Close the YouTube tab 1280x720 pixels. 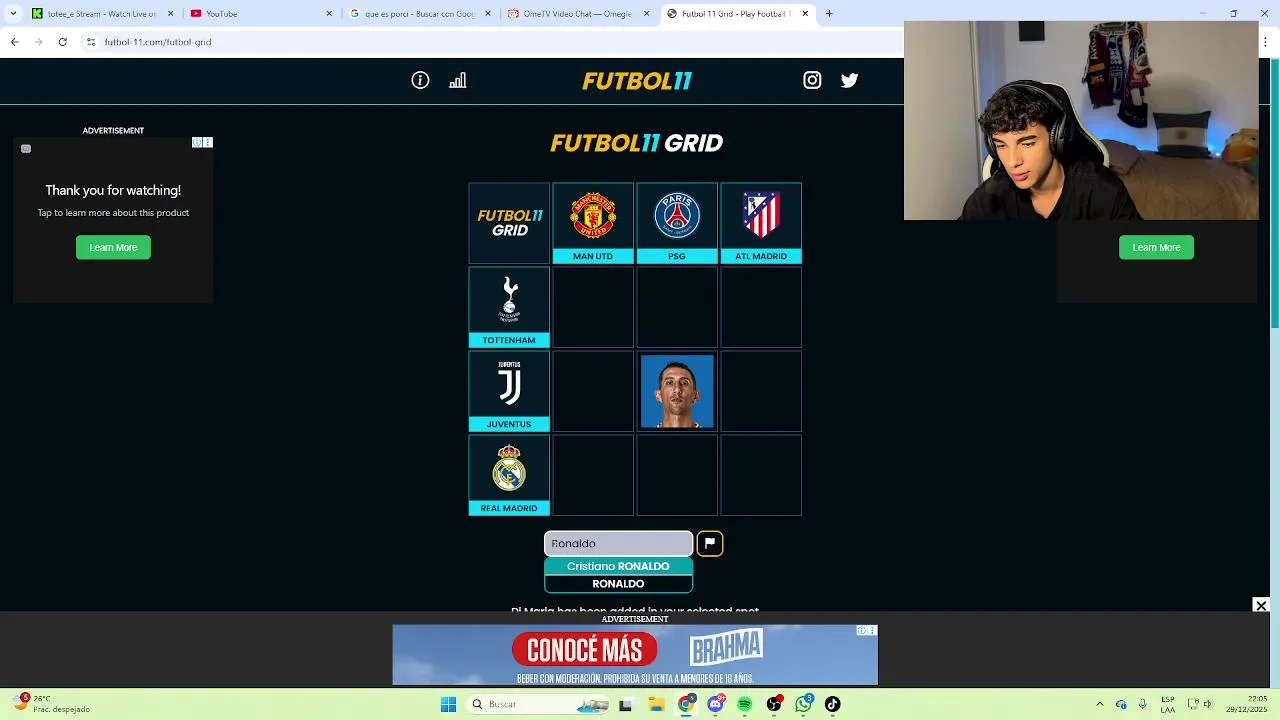329,14
